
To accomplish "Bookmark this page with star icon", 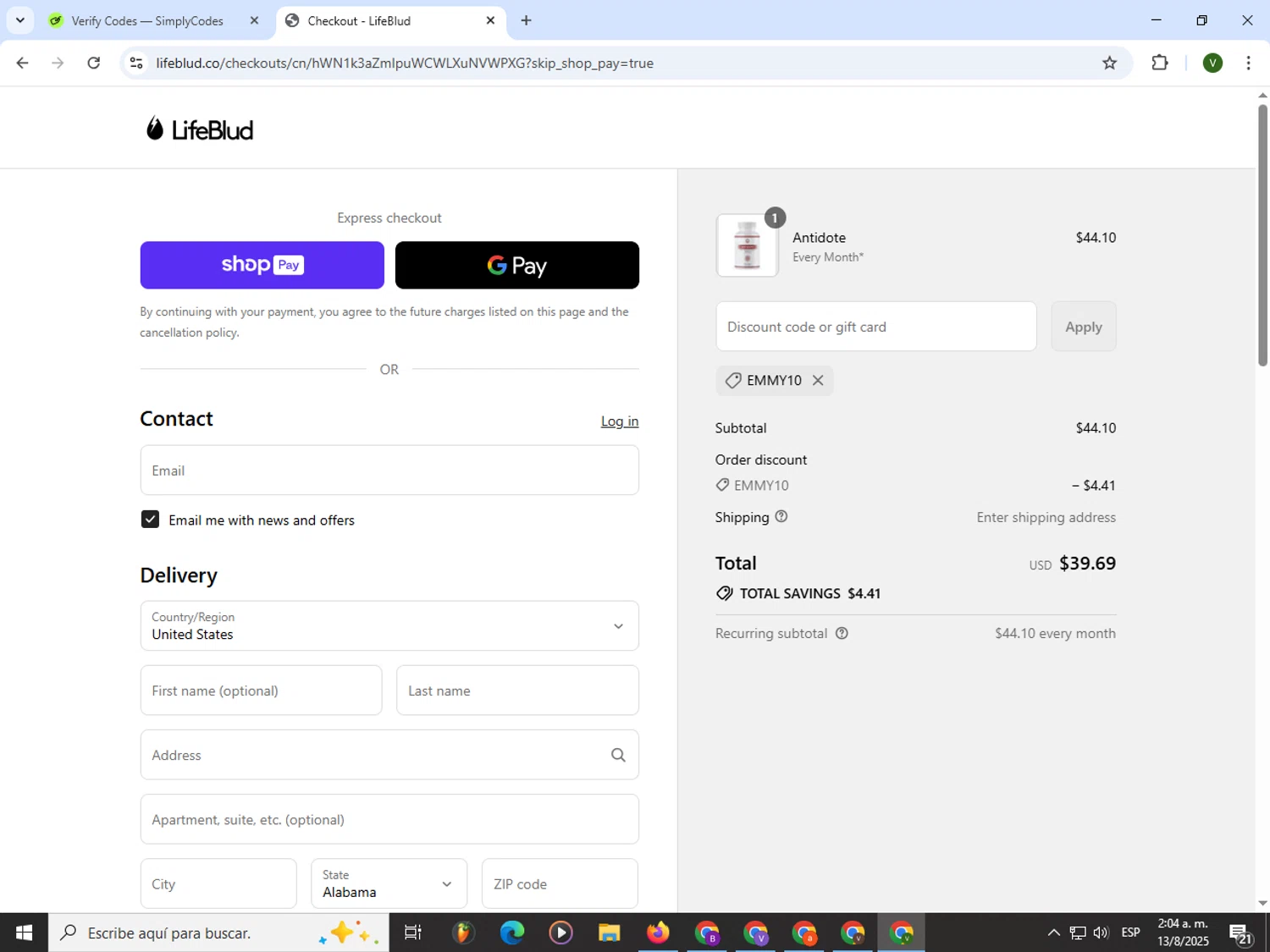I will tap(1109, 63).
